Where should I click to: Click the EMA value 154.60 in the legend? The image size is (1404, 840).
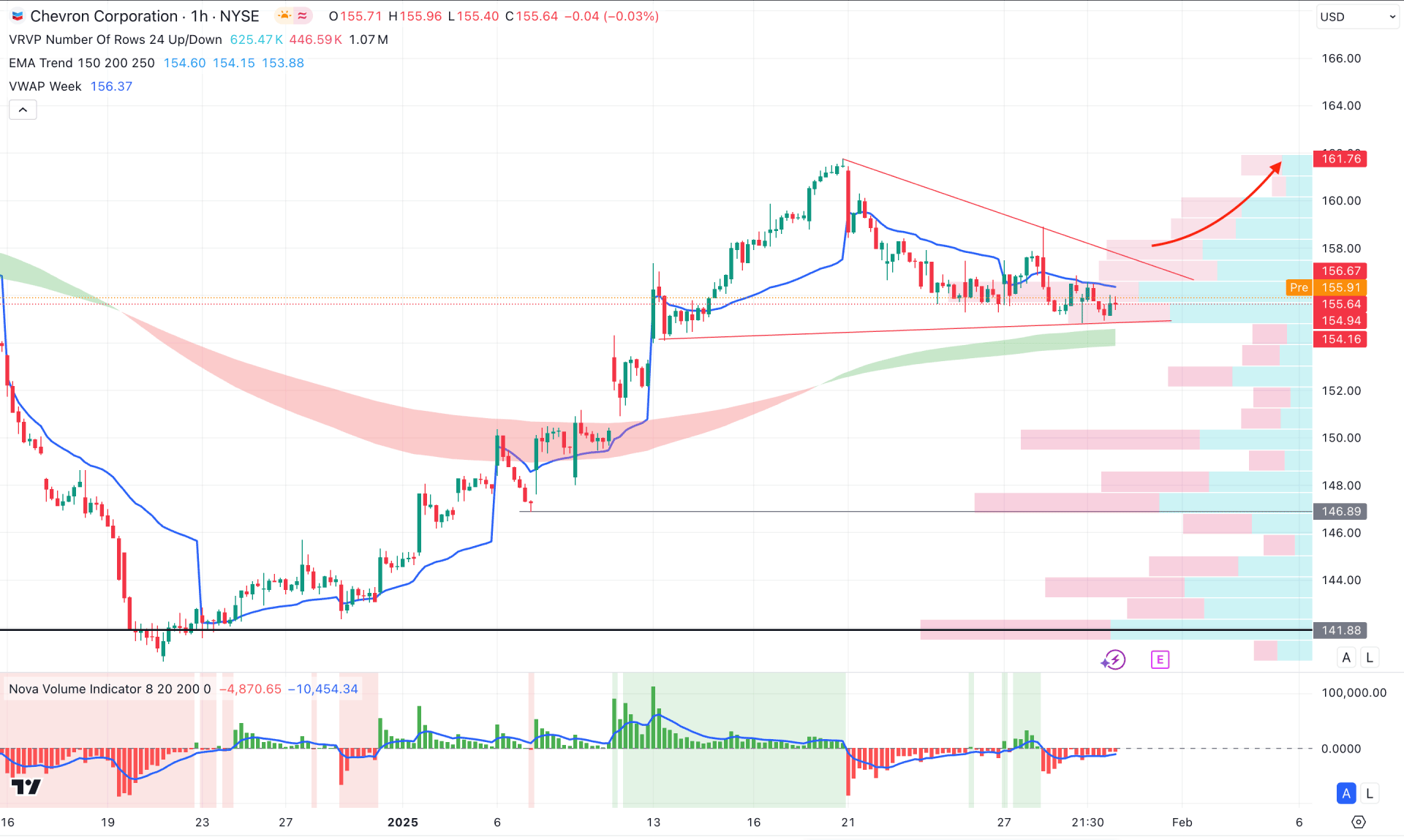tap(184, 63)
